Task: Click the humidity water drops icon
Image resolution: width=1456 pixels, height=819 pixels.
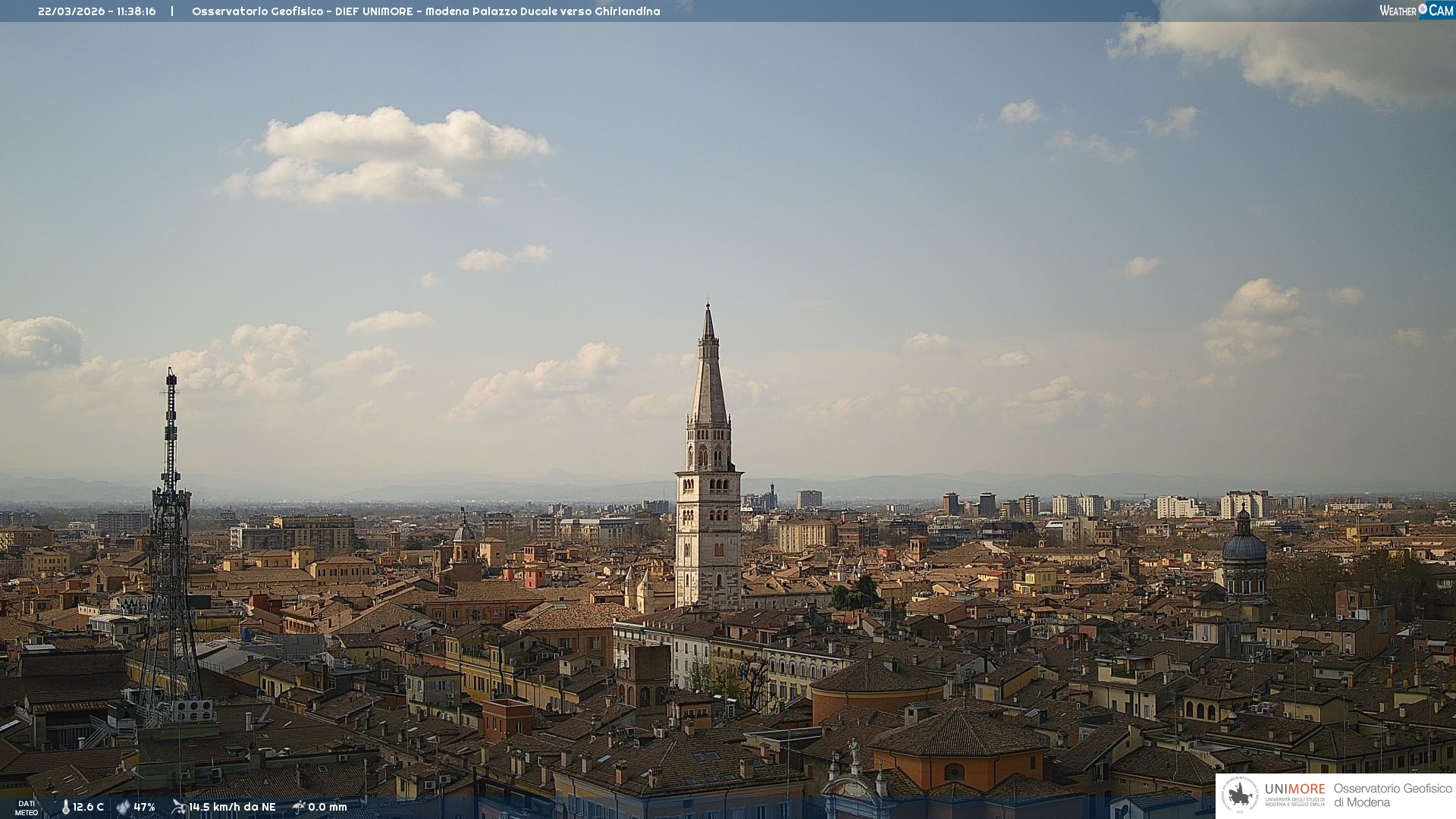Action: [x=123, y=808]
